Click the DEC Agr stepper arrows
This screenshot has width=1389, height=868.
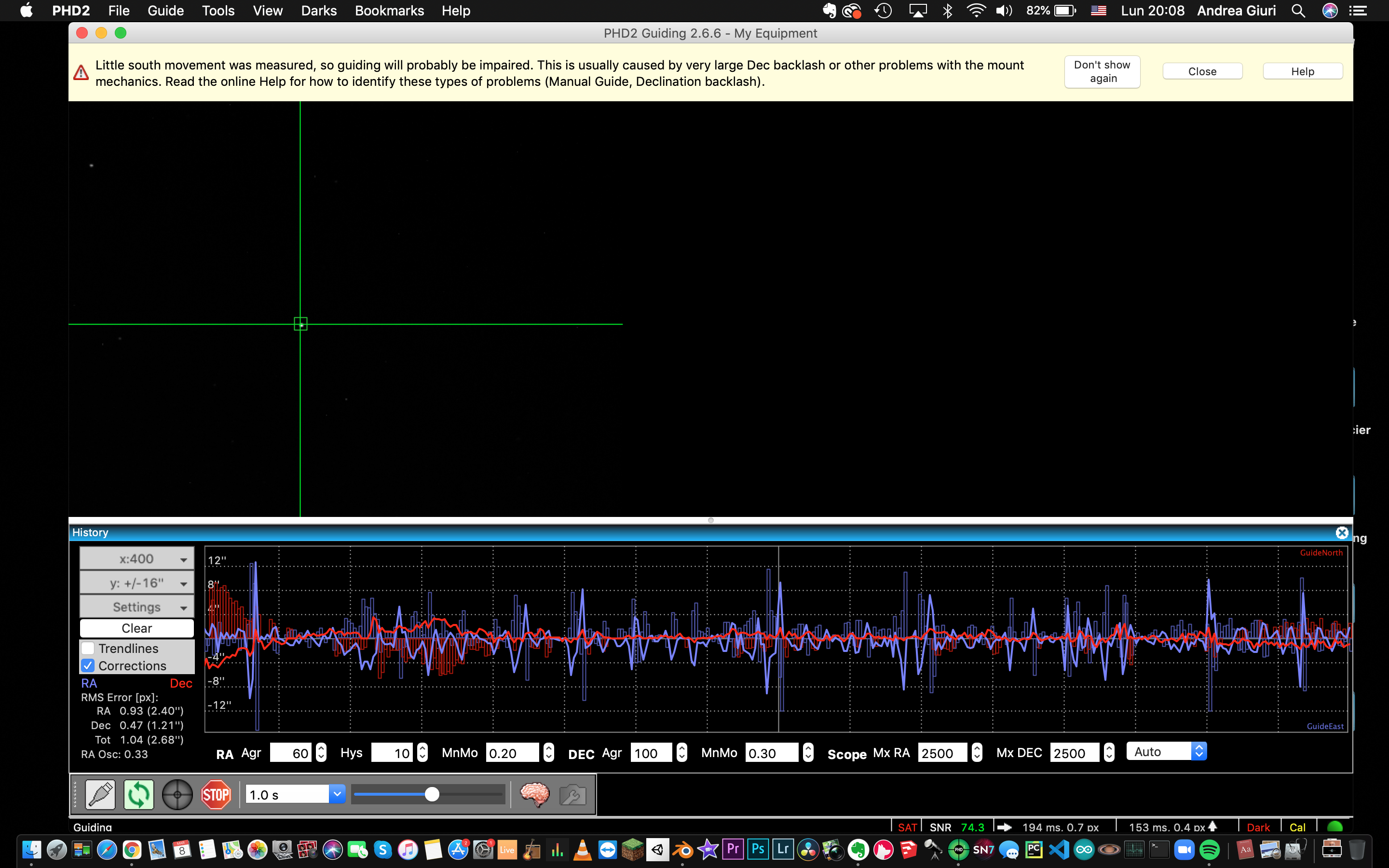[x=682, y=753]
